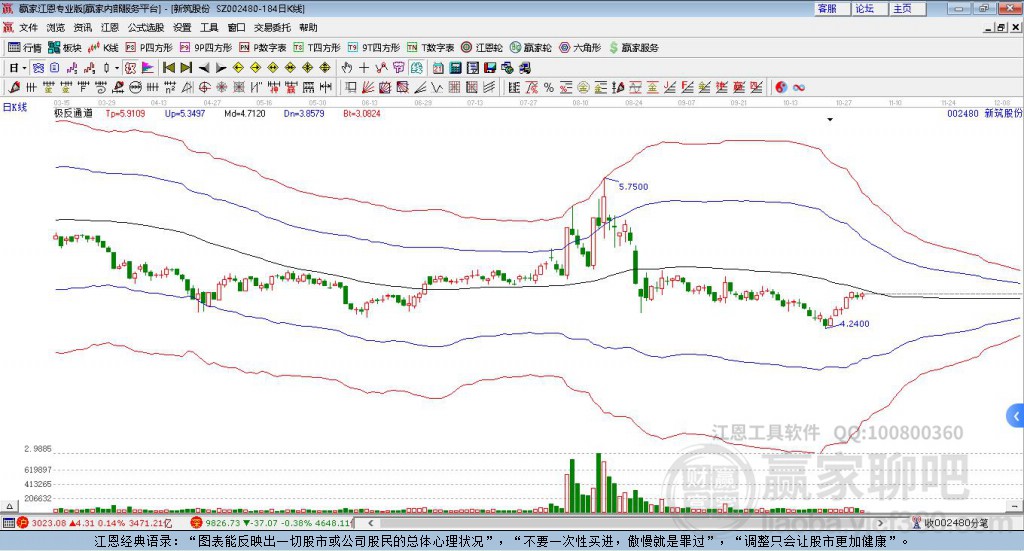This screenshot has width=1024, height=551.
Task: Switch to K线 chart view
Action: [x=103, y=48]
